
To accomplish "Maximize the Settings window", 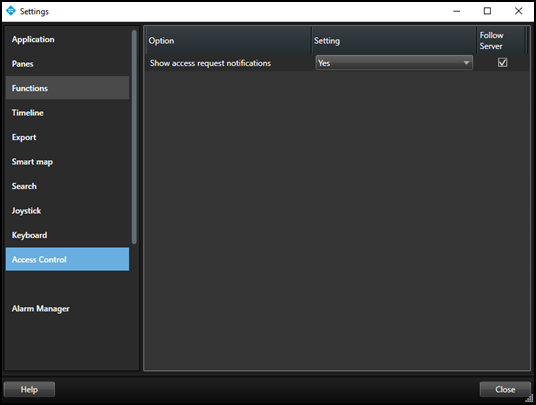I will (487, 11).
